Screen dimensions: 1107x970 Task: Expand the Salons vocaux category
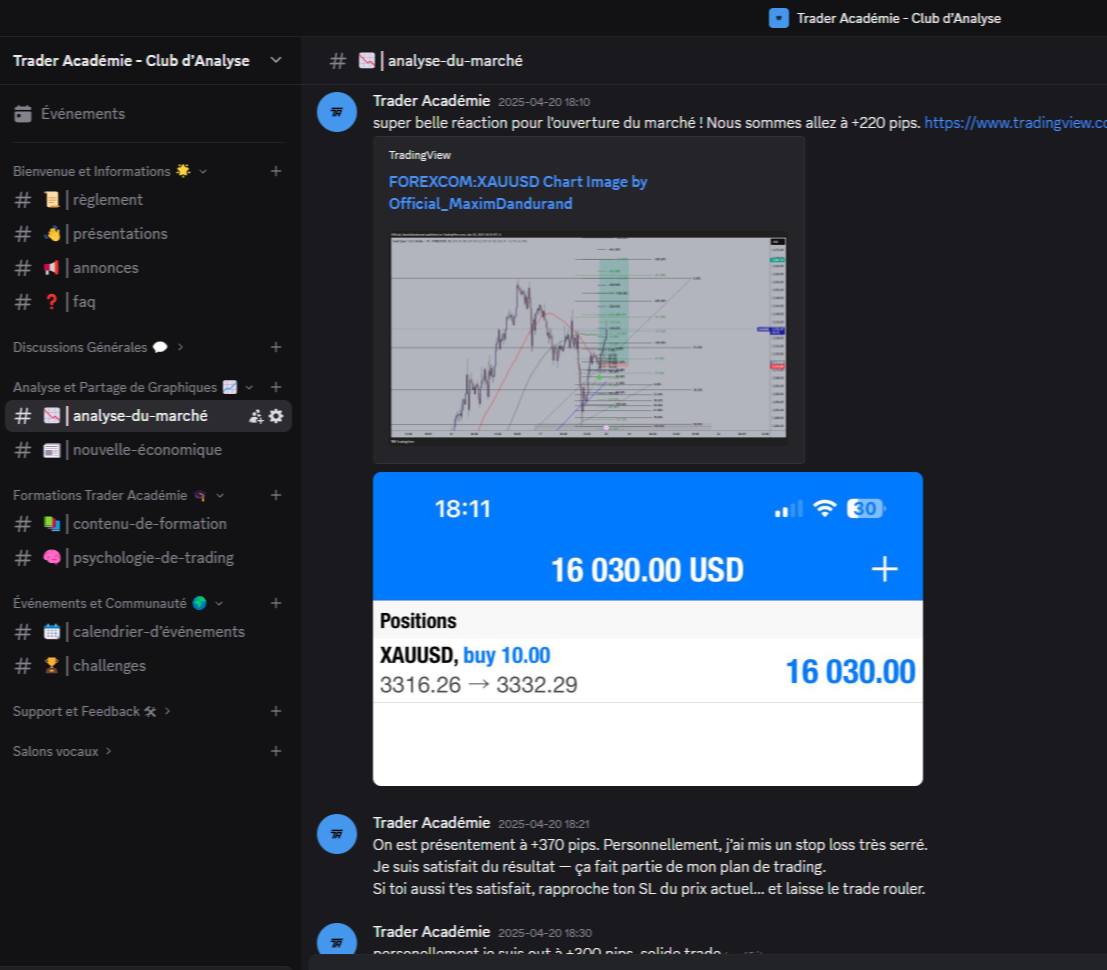point(108,751)
